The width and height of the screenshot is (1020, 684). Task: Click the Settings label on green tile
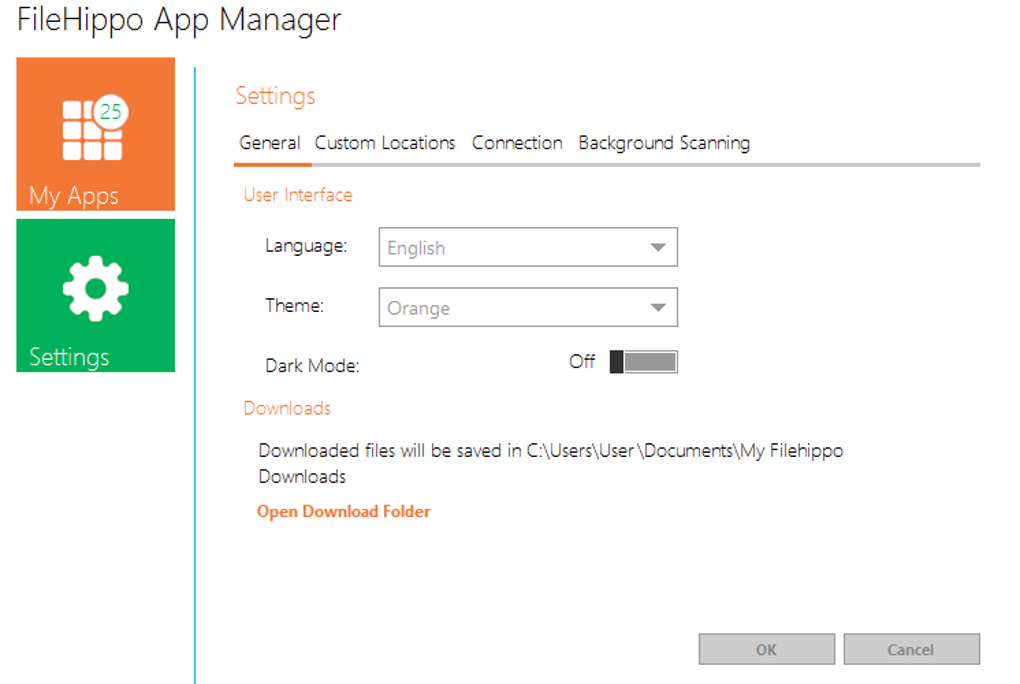[x=69, y=357]
